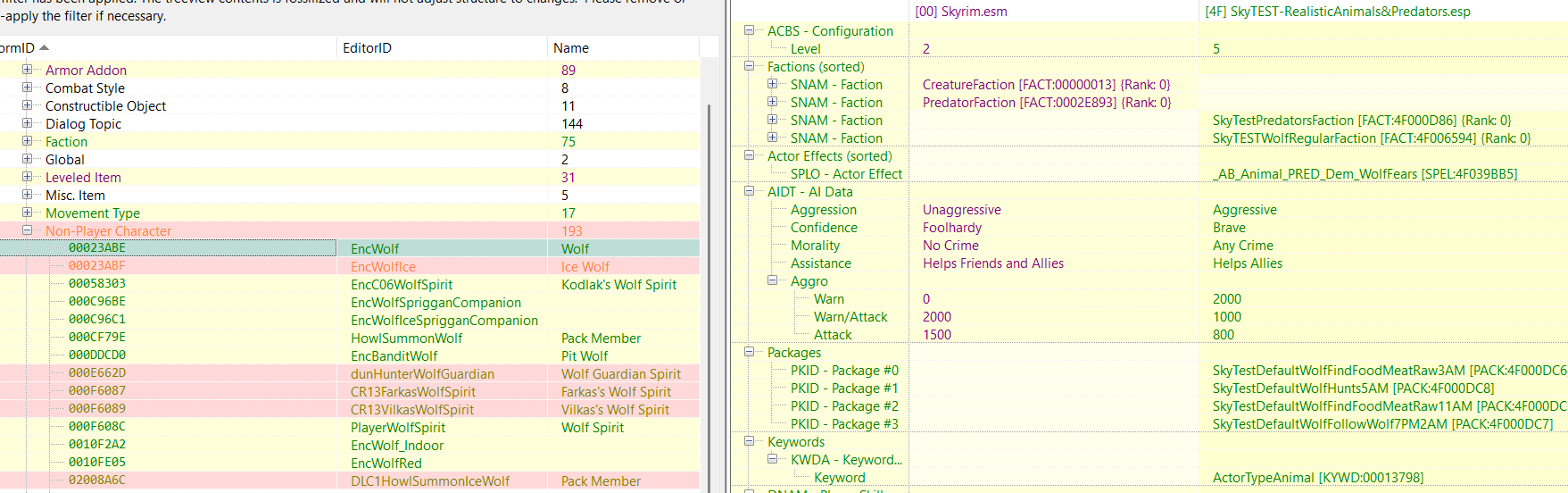
Task: Click Brave confidence value
Action: [x=1229, y=228]
